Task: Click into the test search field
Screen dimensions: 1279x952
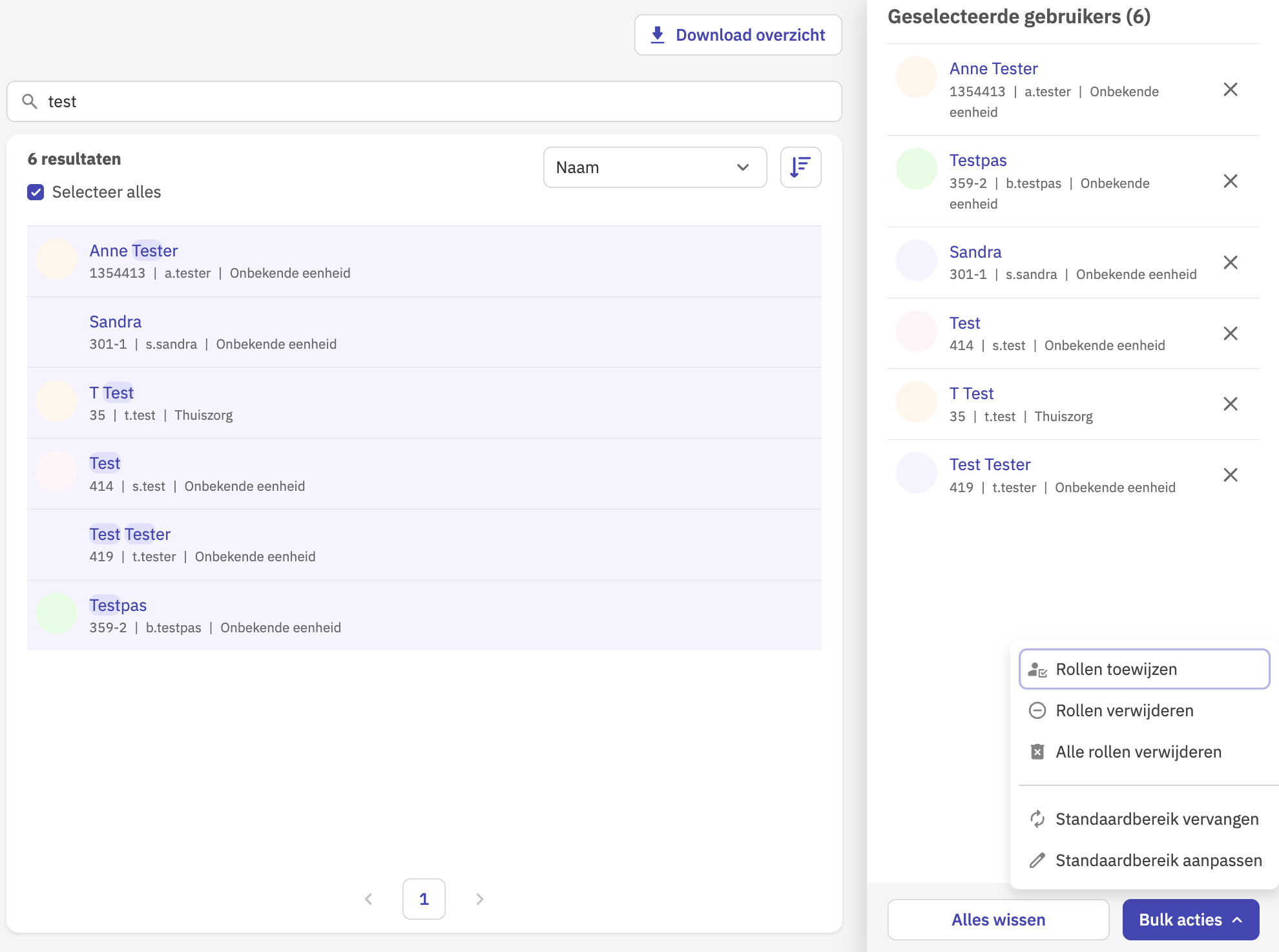Action: pos(439,101)
